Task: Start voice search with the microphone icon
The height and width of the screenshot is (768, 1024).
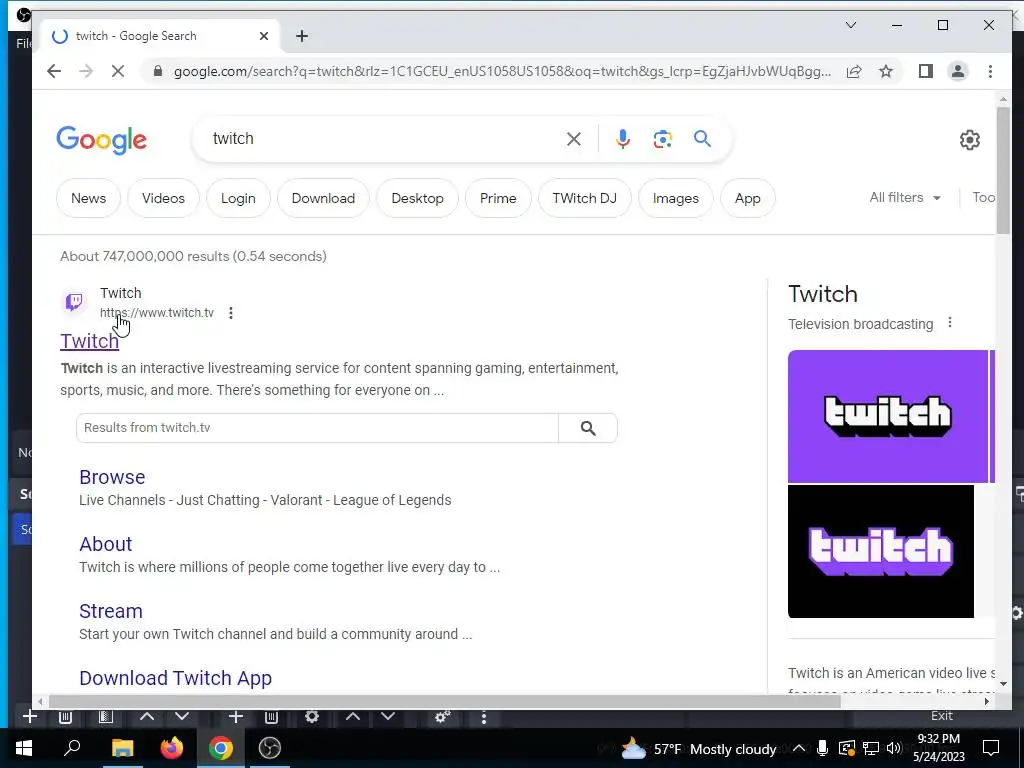Action: [x=622, y=138]
